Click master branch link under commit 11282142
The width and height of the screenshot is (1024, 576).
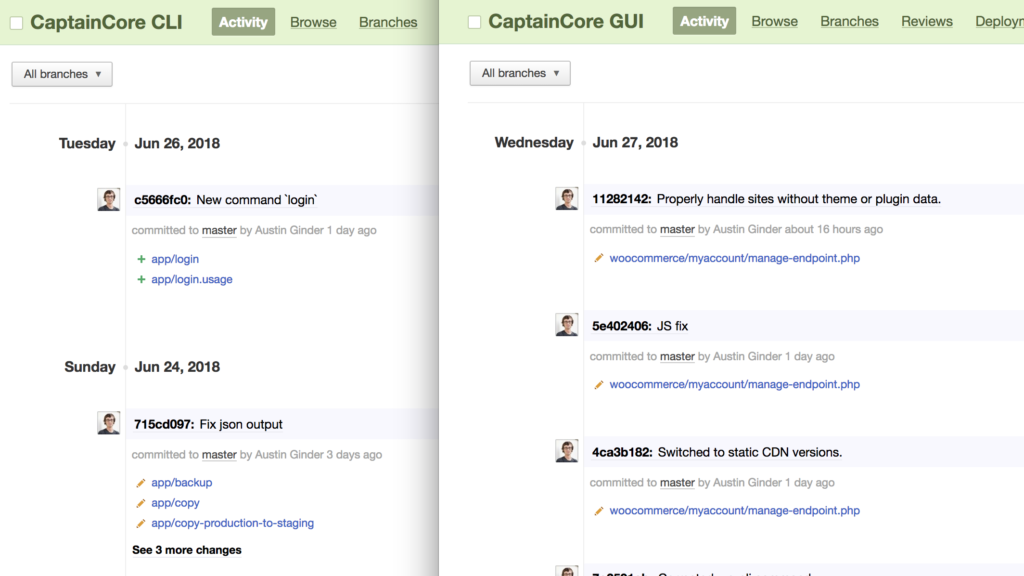(677, 229)
